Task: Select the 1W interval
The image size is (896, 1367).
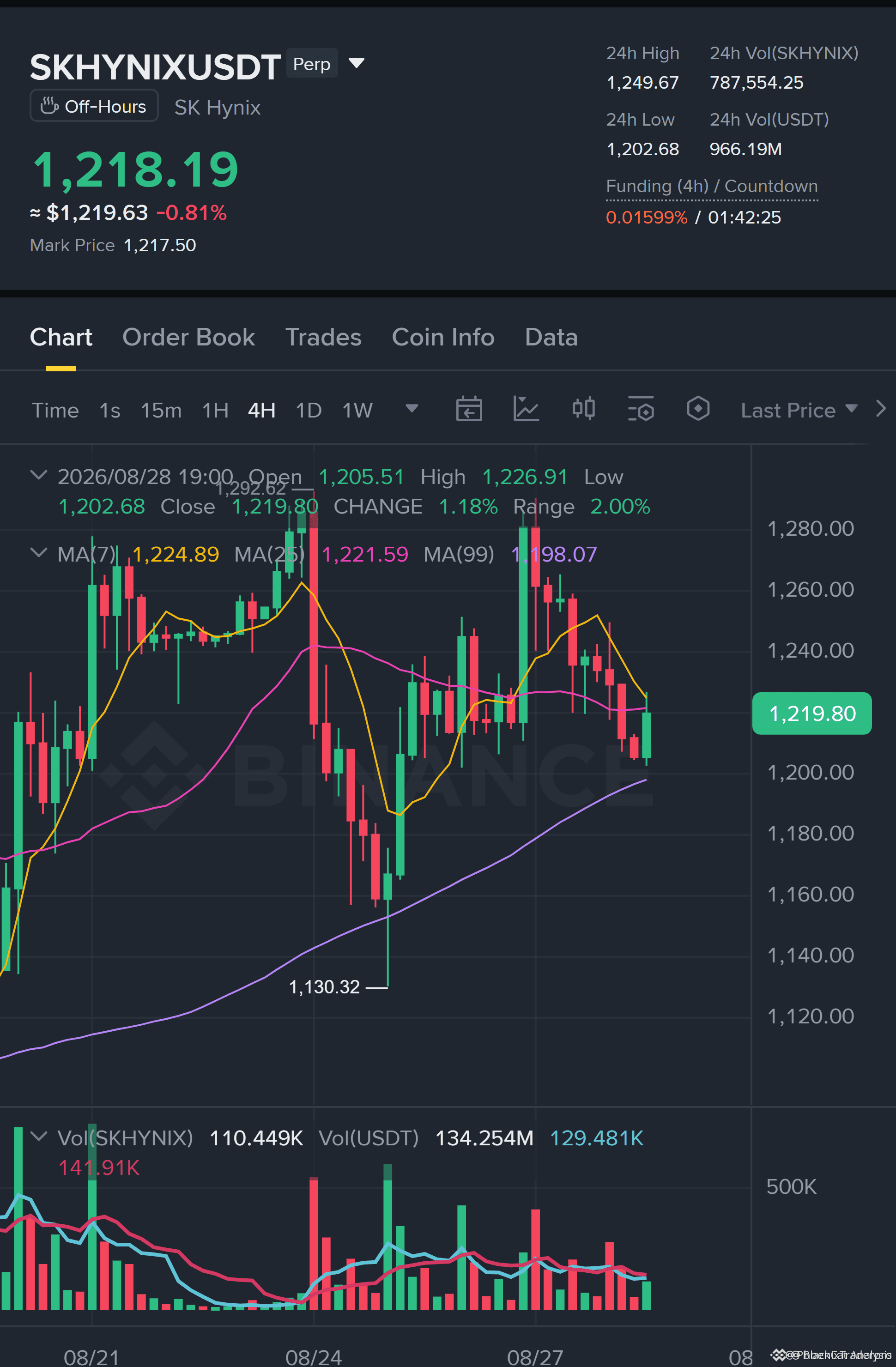Action: click(x=357, y=410)
